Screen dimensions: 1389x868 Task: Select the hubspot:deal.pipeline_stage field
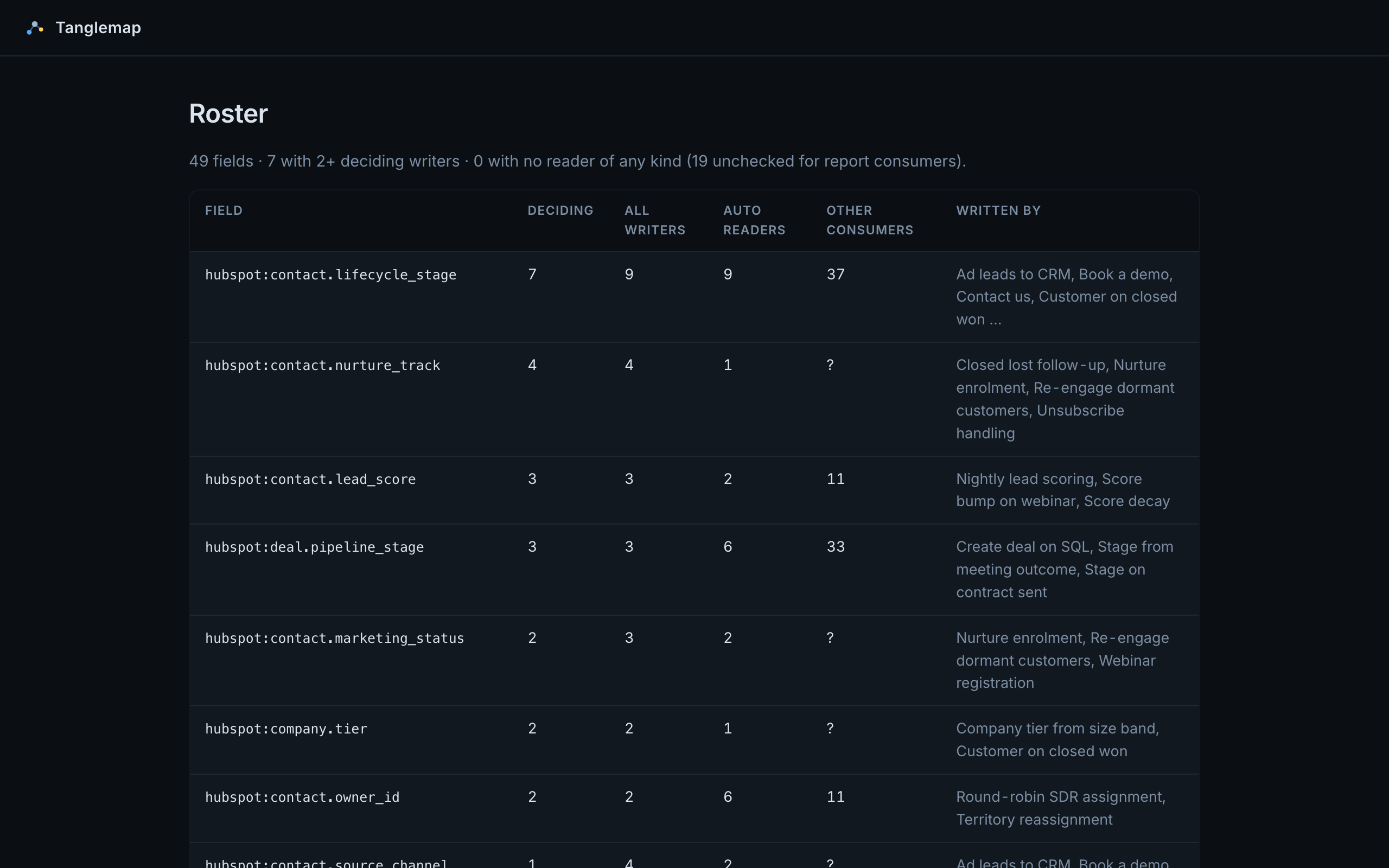pyautogui.click(x=315, y=547)
